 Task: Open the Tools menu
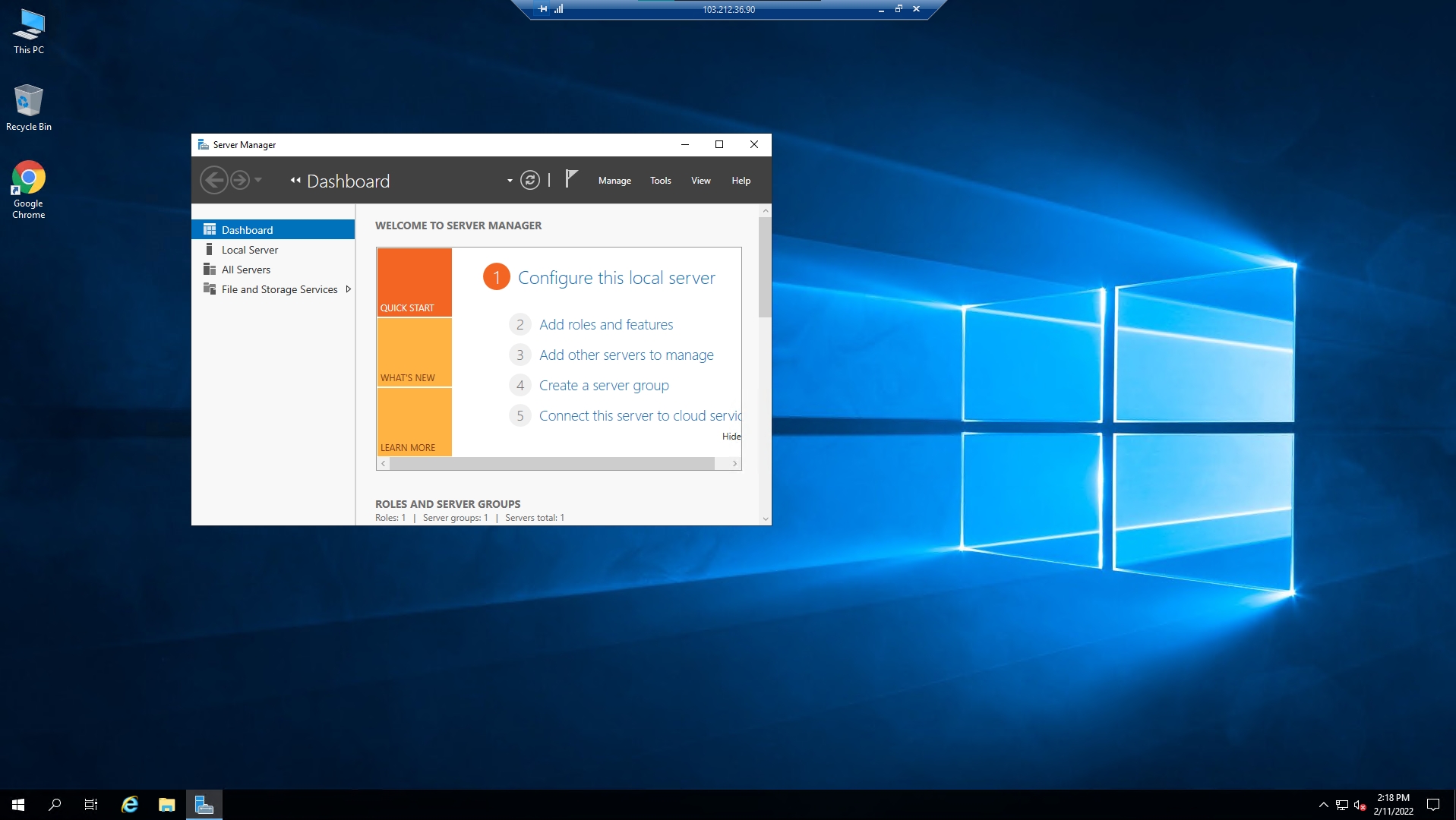pos(660,181)
